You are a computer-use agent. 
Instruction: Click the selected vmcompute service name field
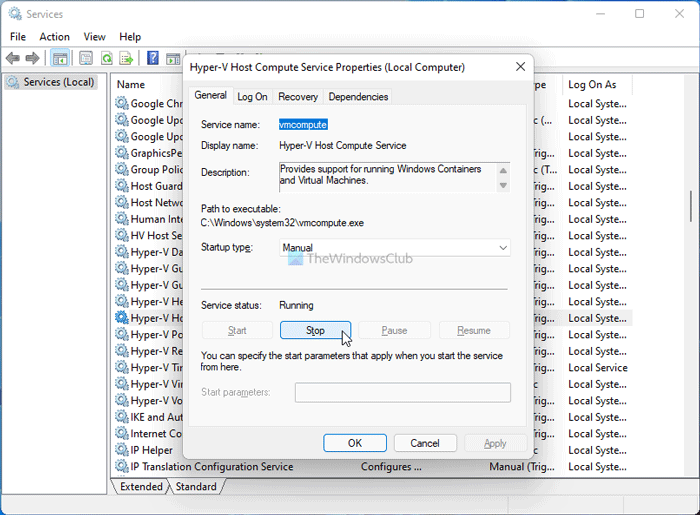(303, 125)
